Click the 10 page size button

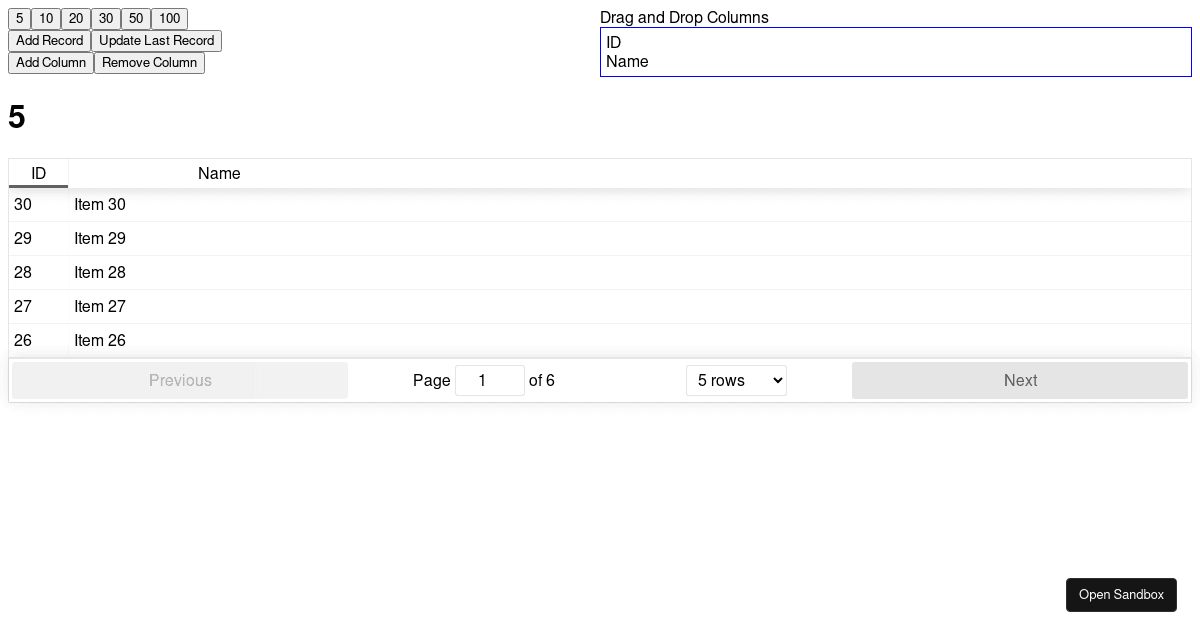(x=46, y=19)
